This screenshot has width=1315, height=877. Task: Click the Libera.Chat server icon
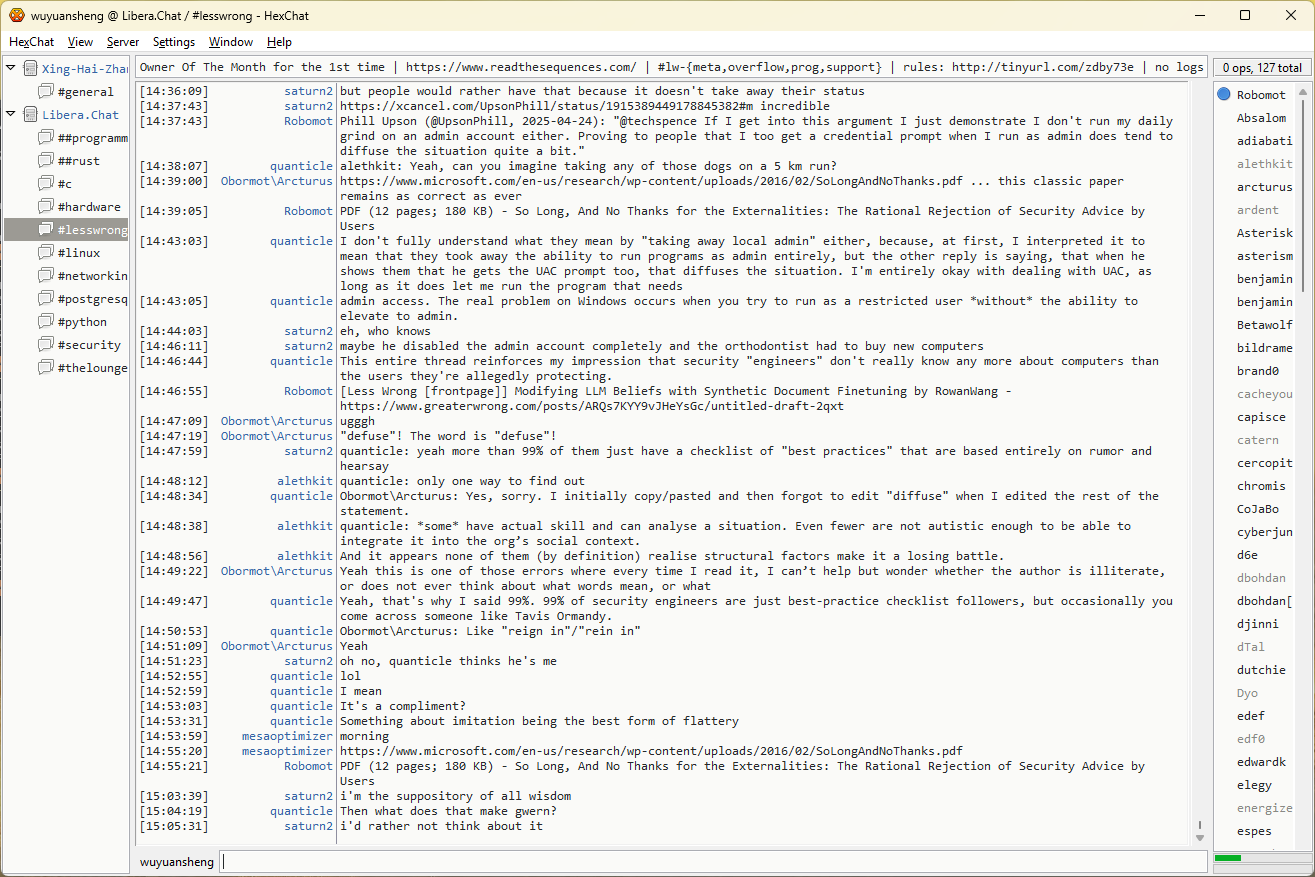[x=30, y=114]
